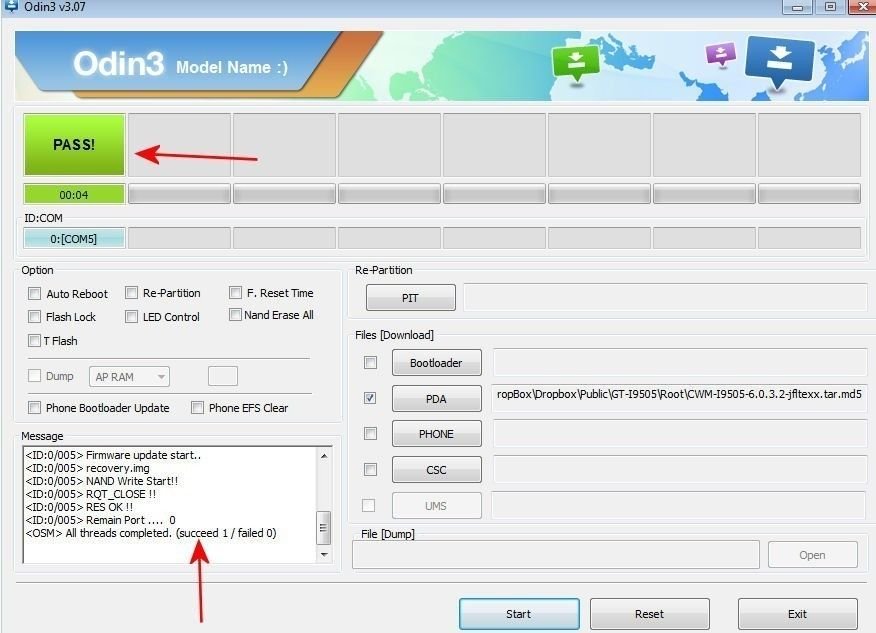Click the purple transfer icon in banner
This screenshot has width=876, height=633.
point(721,55)
